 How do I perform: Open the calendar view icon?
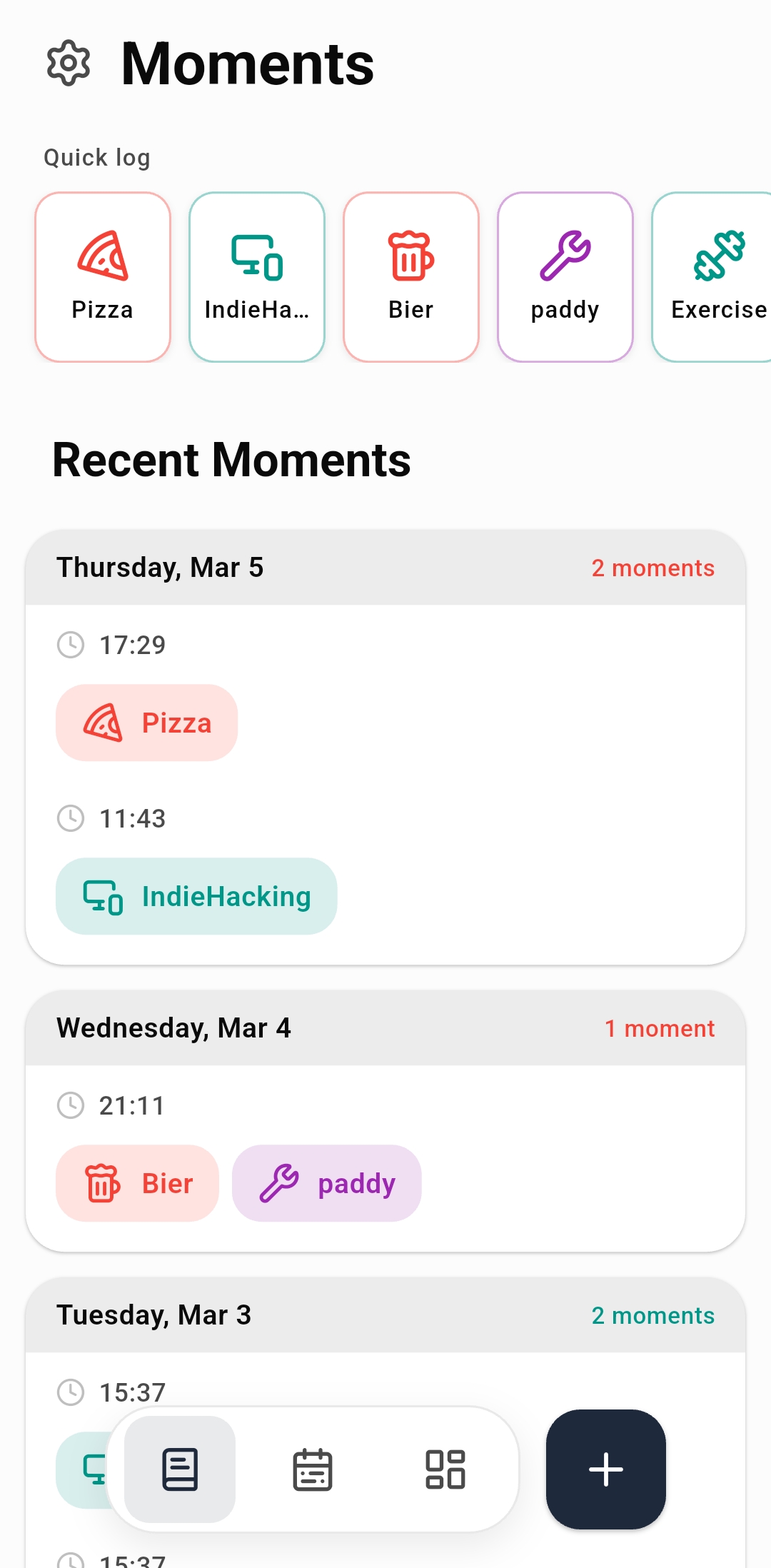pyautogui.click(x=313, y=1469)
